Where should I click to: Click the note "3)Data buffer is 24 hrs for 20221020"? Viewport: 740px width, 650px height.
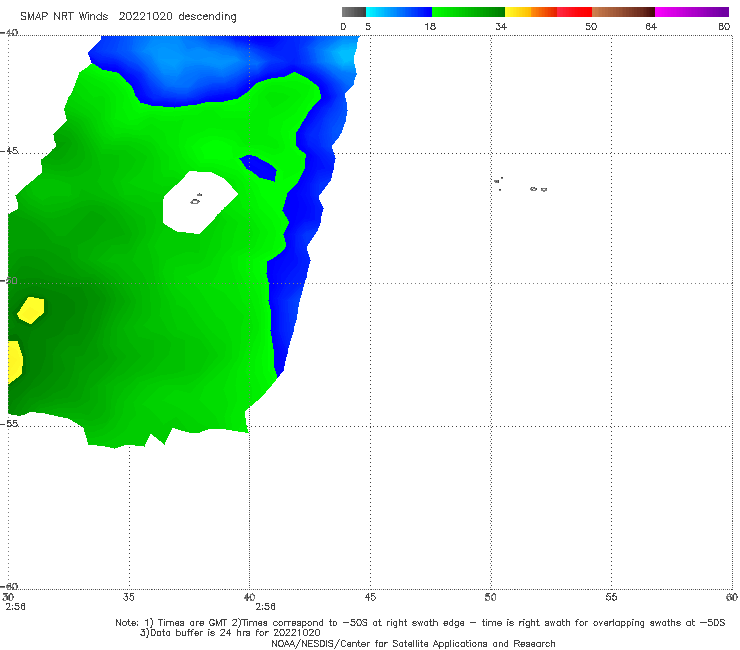pos(230,633)
